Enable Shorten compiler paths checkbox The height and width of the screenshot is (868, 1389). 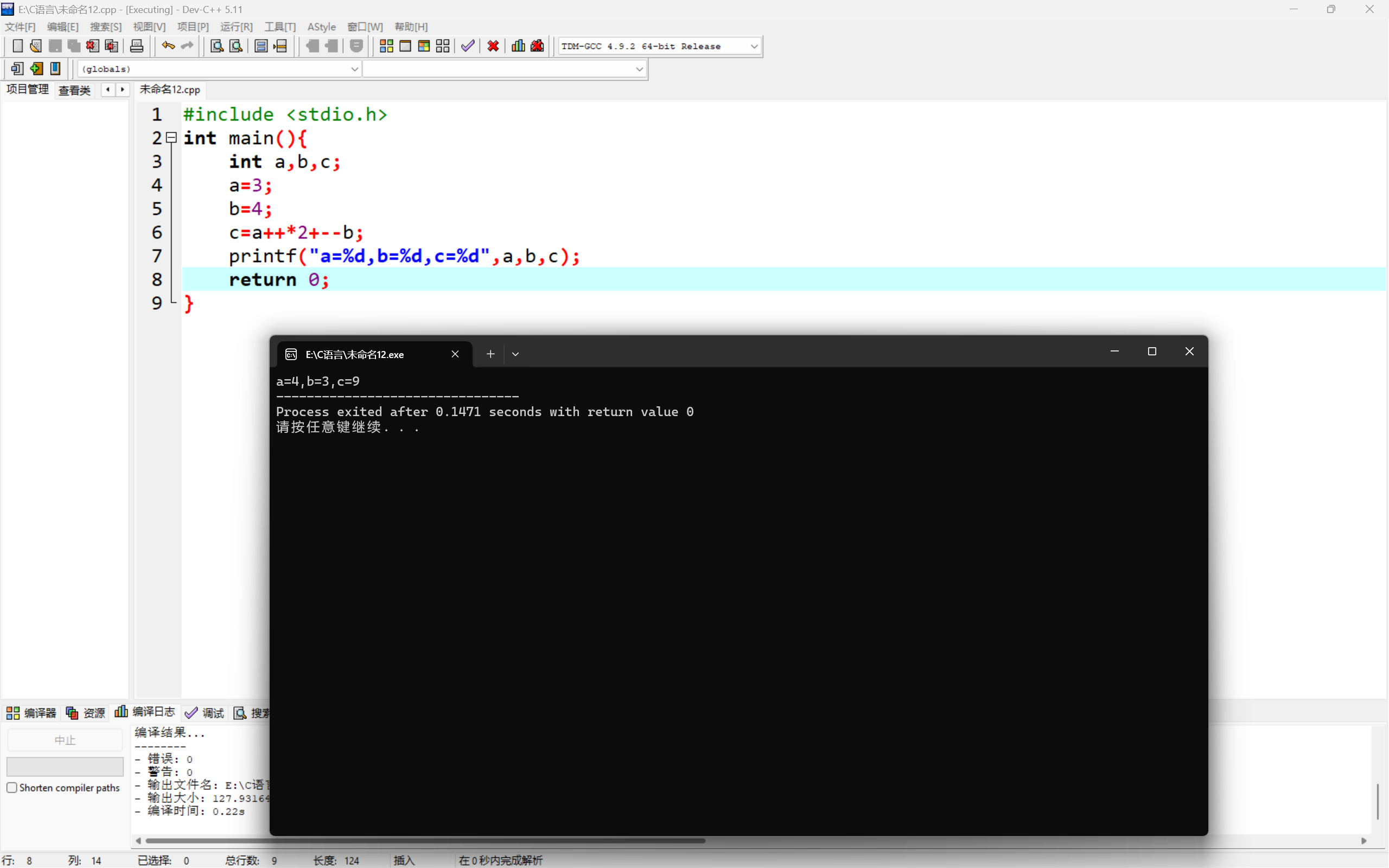point(12,788)
